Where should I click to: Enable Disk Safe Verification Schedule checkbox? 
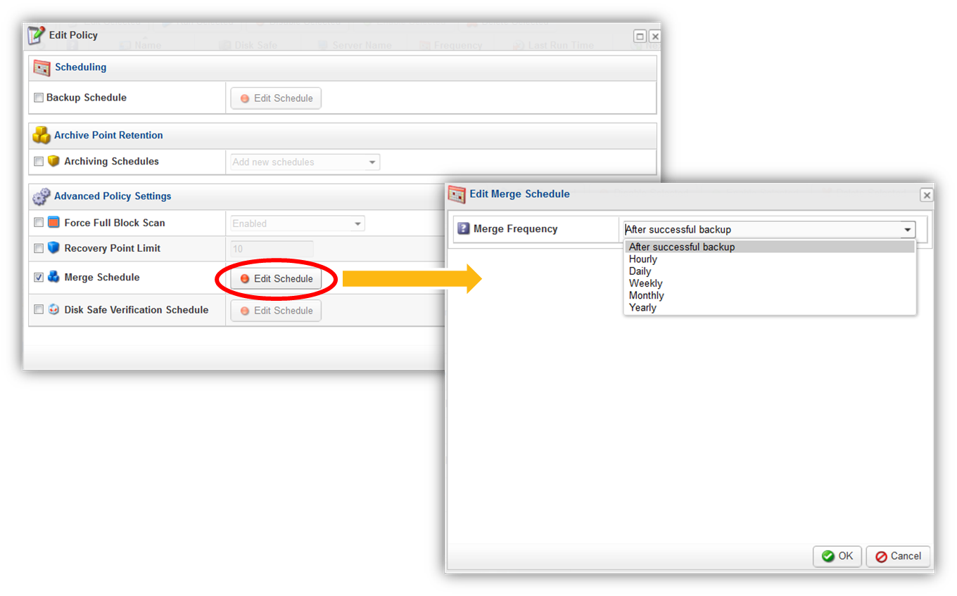tap(38, 309)
